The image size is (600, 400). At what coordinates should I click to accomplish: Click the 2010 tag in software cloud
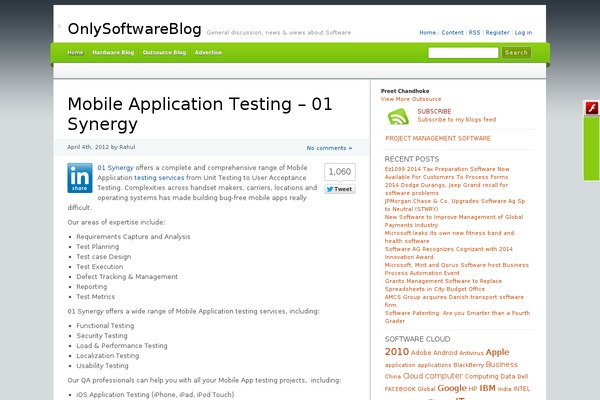coord(397,352)
